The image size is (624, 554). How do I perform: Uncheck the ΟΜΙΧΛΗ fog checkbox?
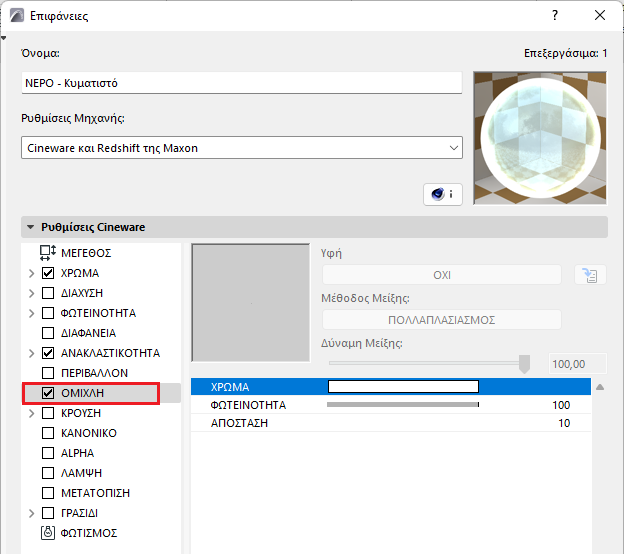pyautogui.click(x=48, y=393)
